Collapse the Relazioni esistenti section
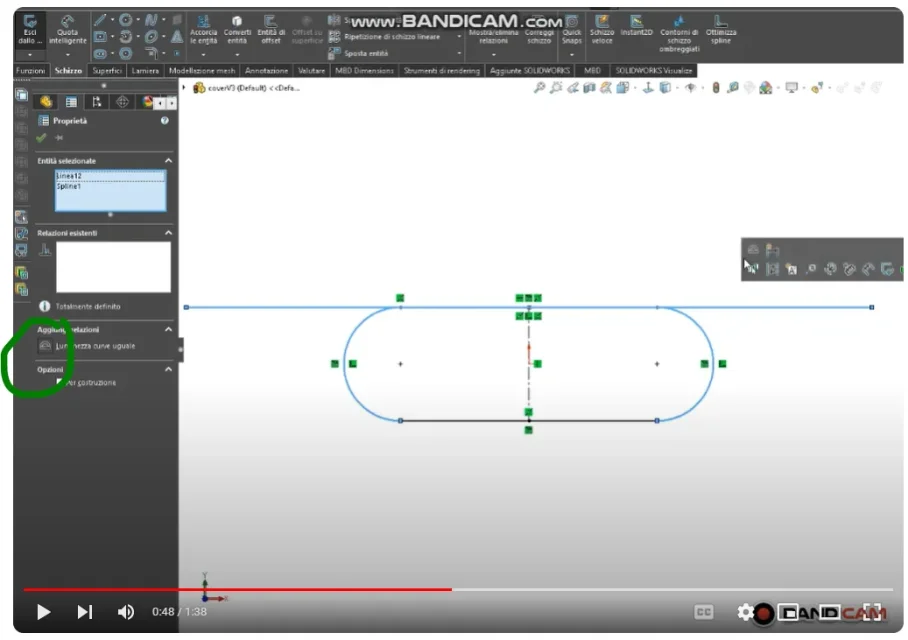This screenshot has height=640, width=908. [168, 233]
